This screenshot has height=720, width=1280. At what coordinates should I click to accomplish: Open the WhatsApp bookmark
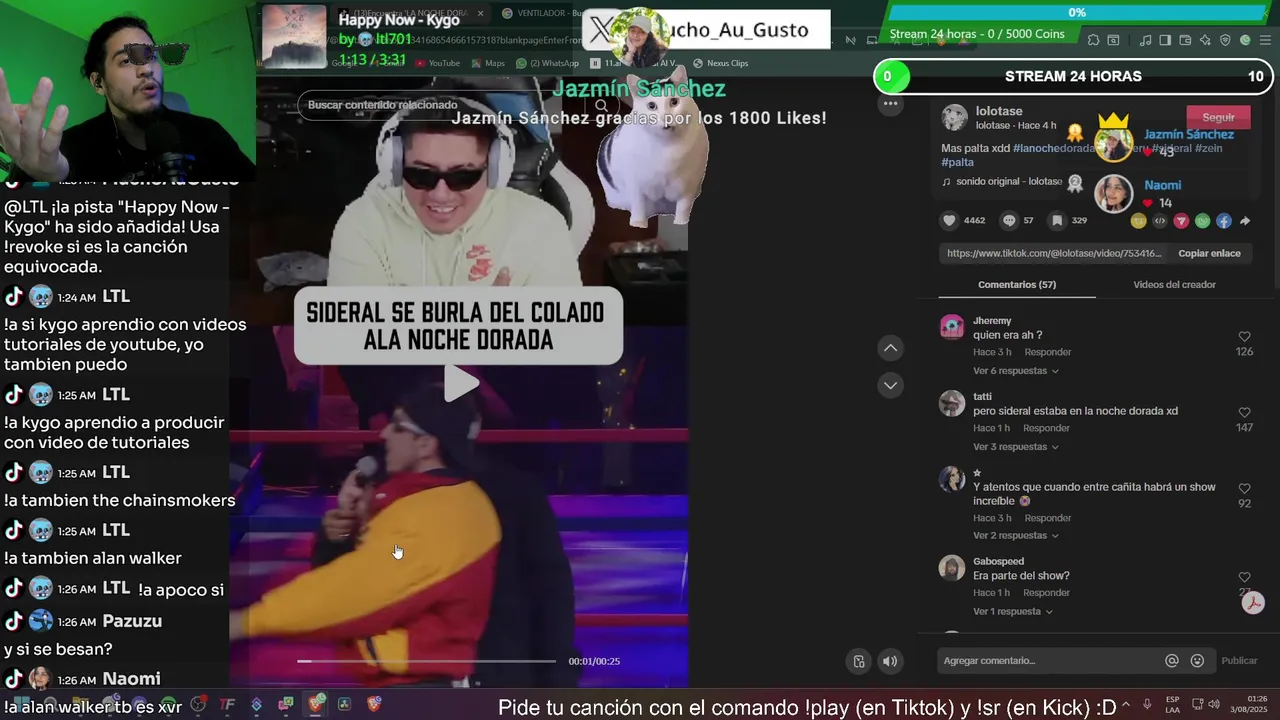548,63
